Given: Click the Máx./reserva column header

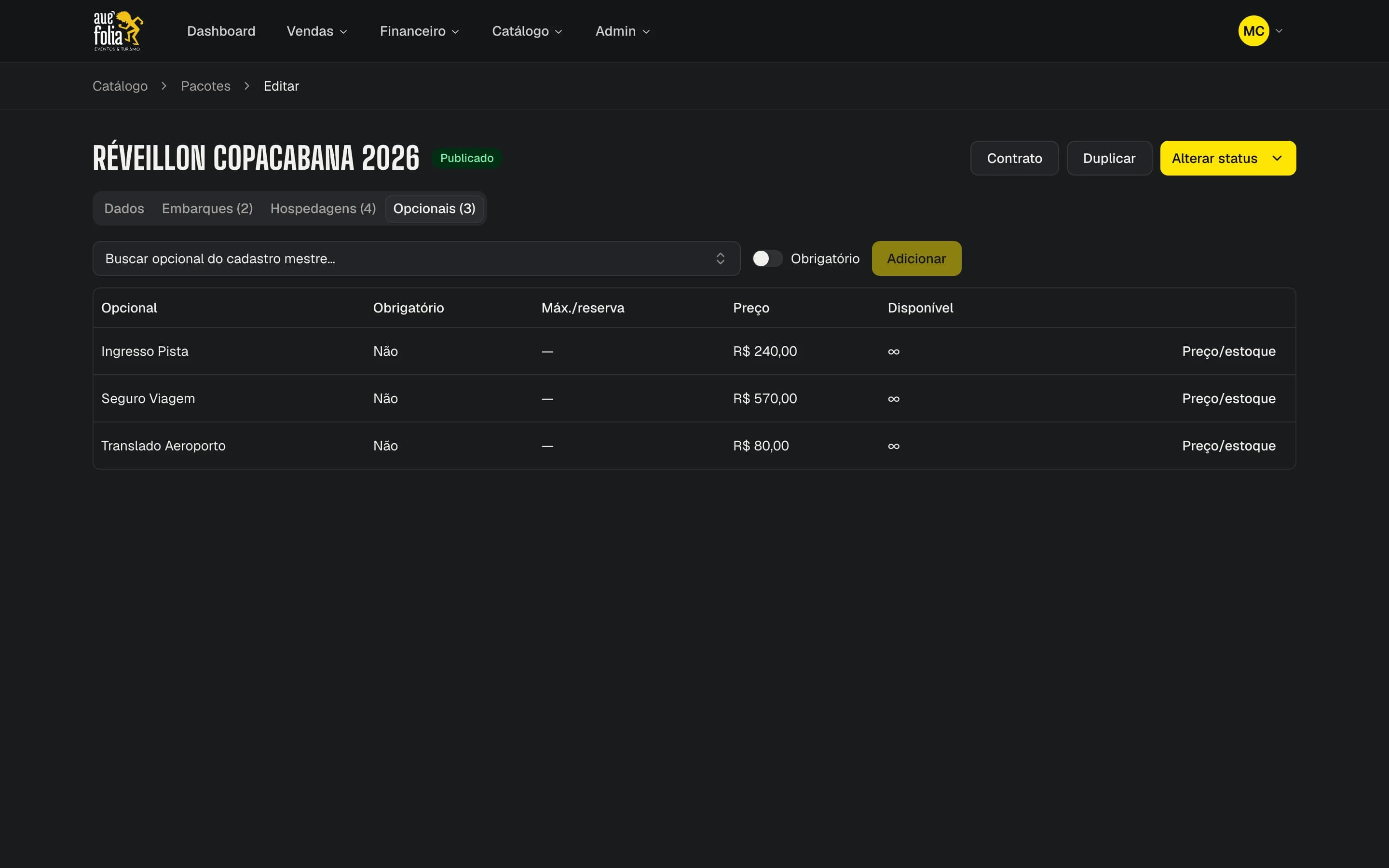Looking at the screenshot, I should tap(583, 308).
